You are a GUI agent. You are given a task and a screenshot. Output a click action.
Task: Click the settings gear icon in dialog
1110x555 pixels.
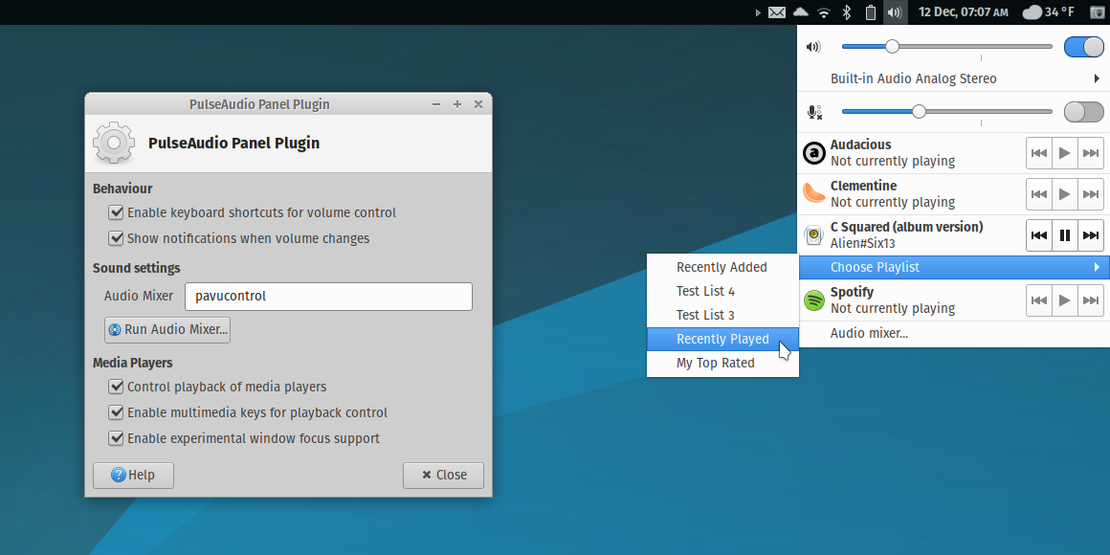pos(113,143)
